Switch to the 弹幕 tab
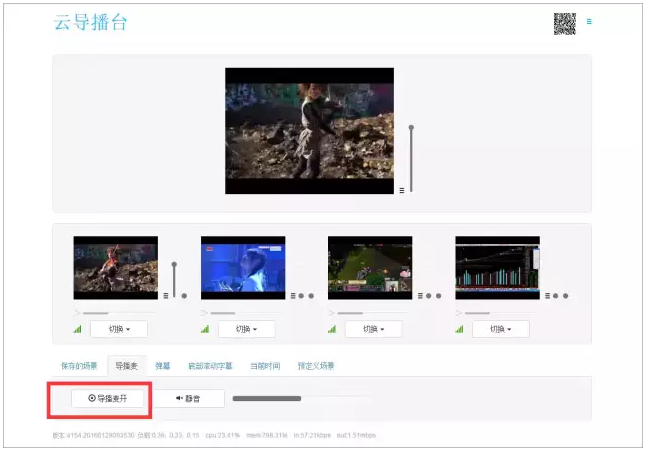Screen dimensions: 647x452 (x=163, y=366)
